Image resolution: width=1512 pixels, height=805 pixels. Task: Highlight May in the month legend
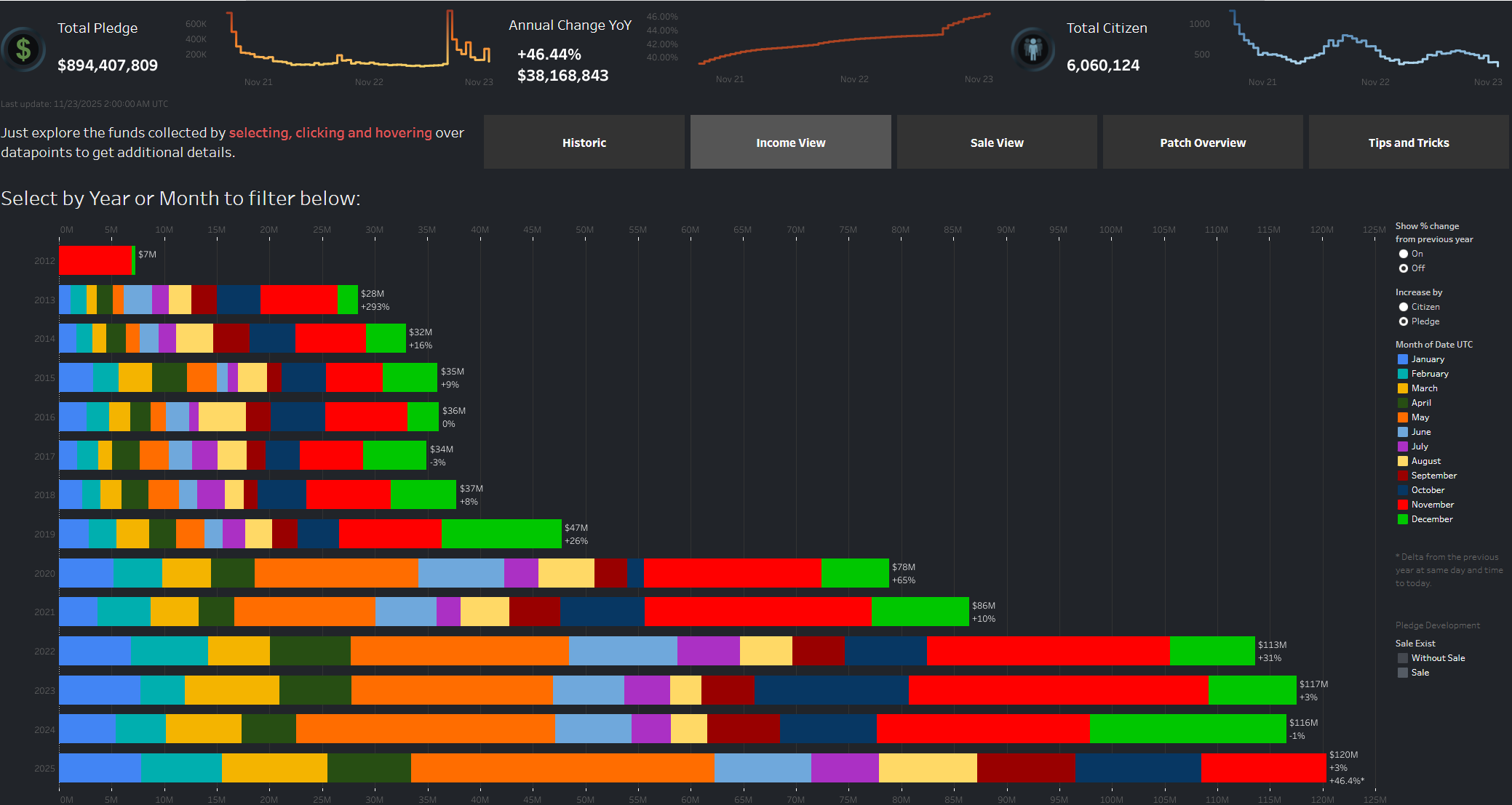click(x=1419, y=417)
